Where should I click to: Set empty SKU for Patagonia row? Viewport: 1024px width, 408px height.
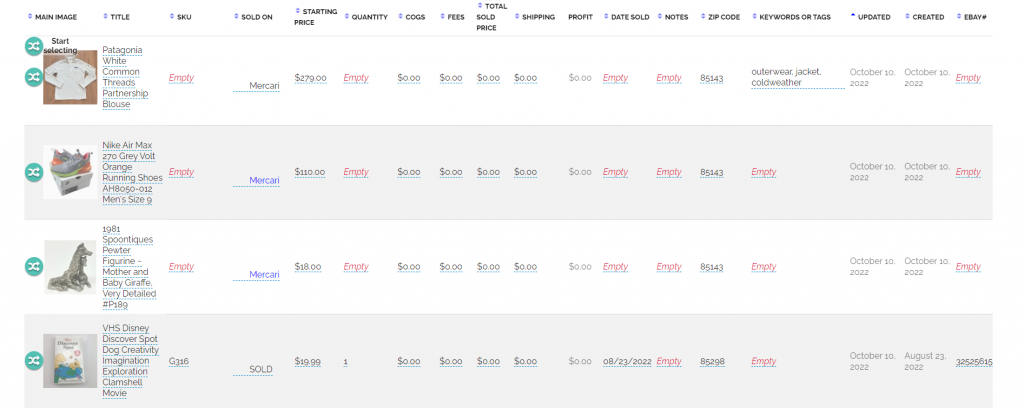(x=182, y=78)
